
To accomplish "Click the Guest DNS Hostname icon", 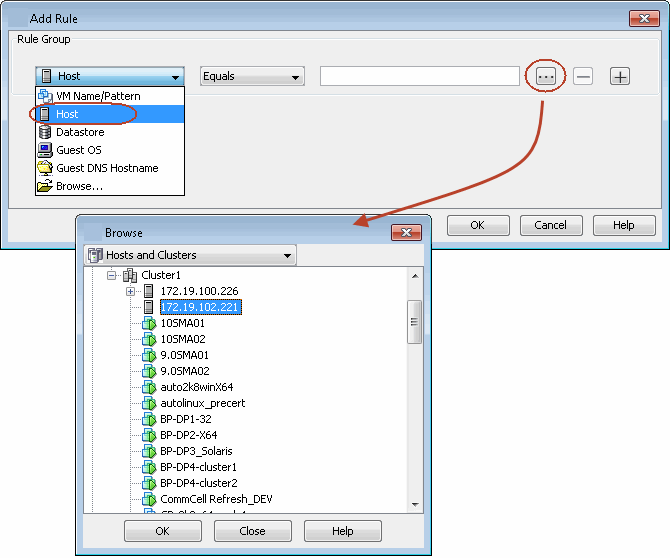I will [45, 168].
